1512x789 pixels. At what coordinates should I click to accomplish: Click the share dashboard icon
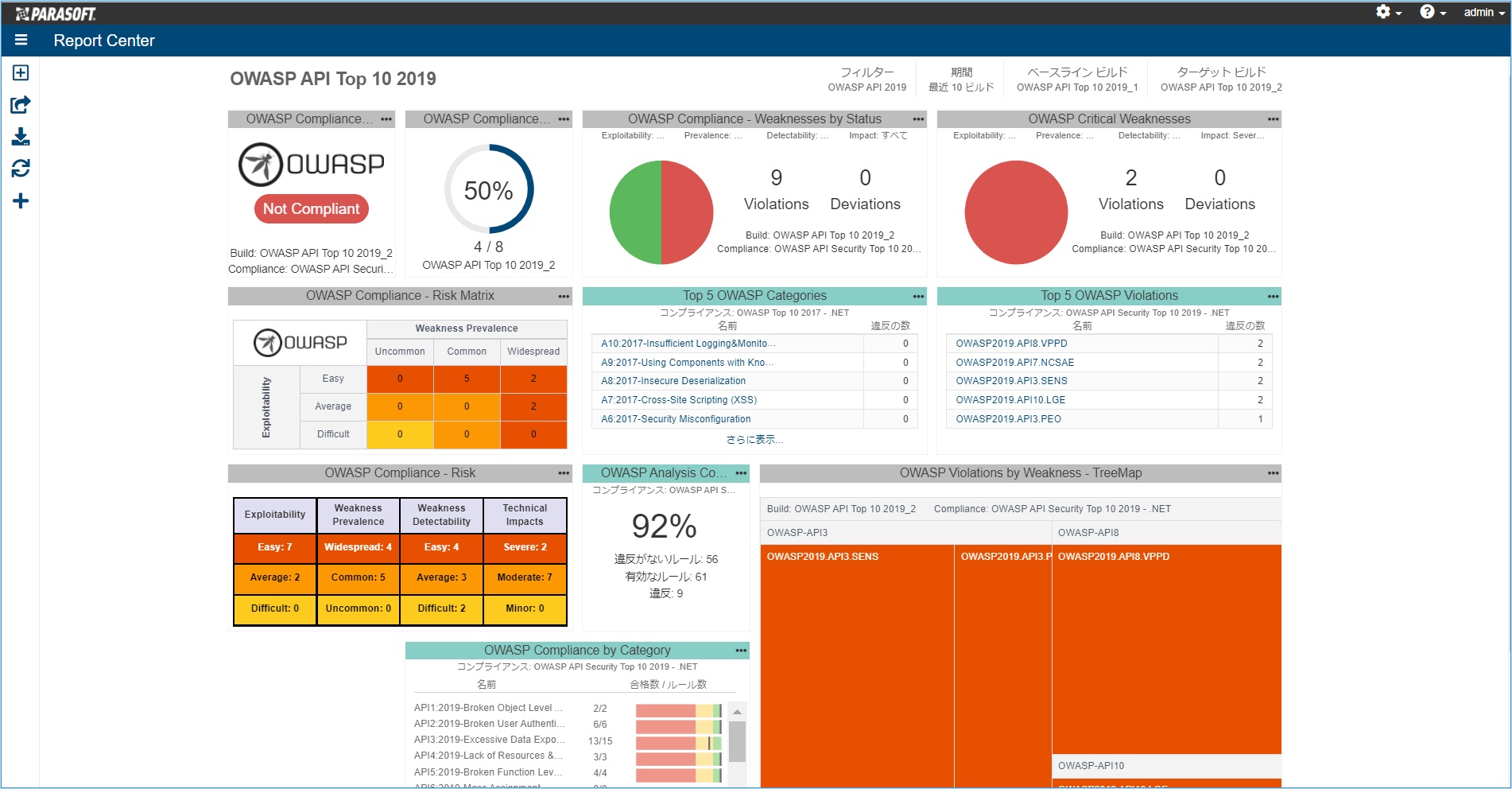click(x=21, y=105)
